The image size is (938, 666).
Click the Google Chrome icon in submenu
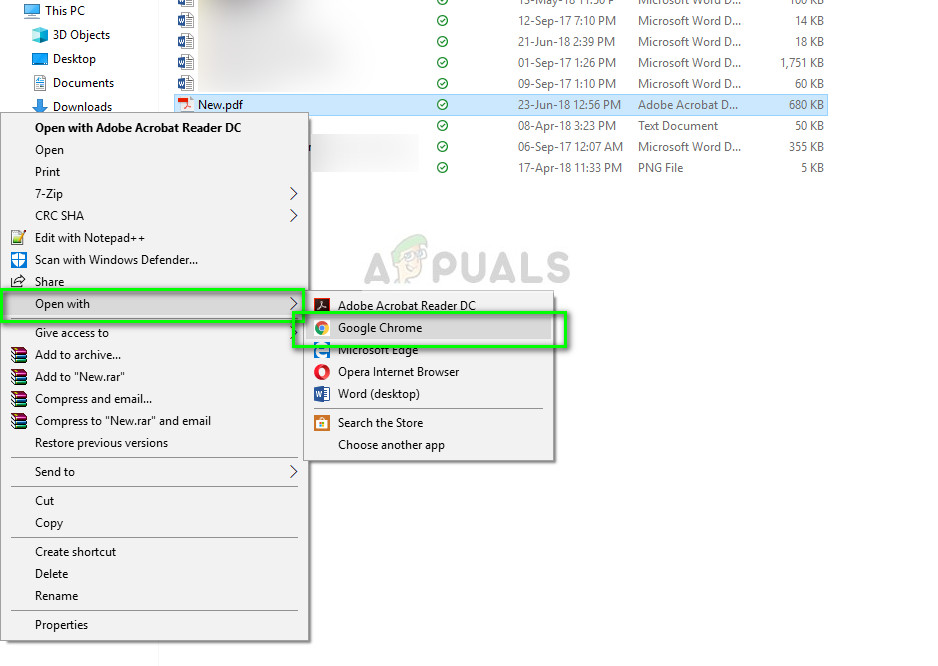tap(322, 328)
